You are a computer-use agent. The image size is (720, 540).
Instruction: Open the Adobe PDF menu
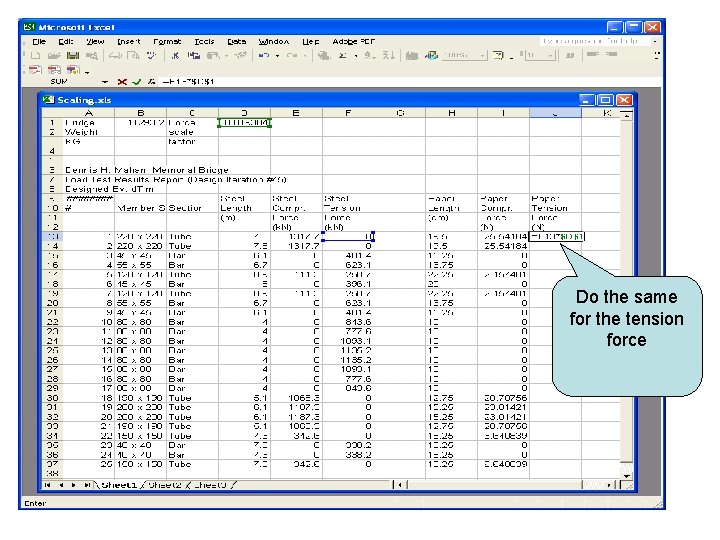(x=354, y=41)
